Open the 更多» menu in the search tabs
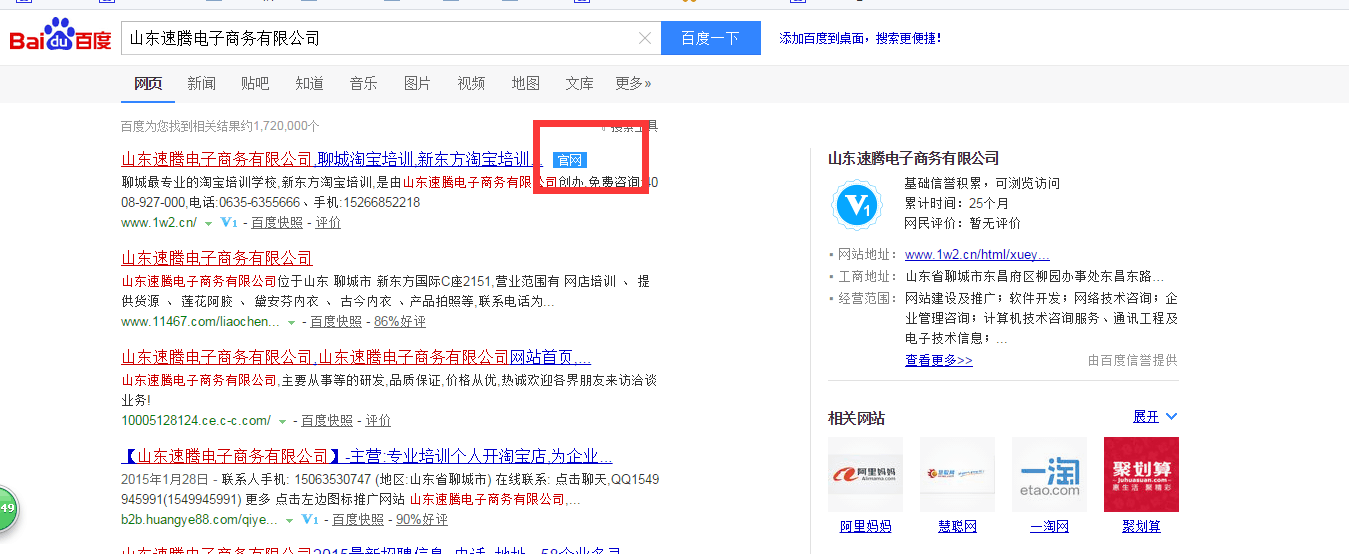 click(633, 83)
